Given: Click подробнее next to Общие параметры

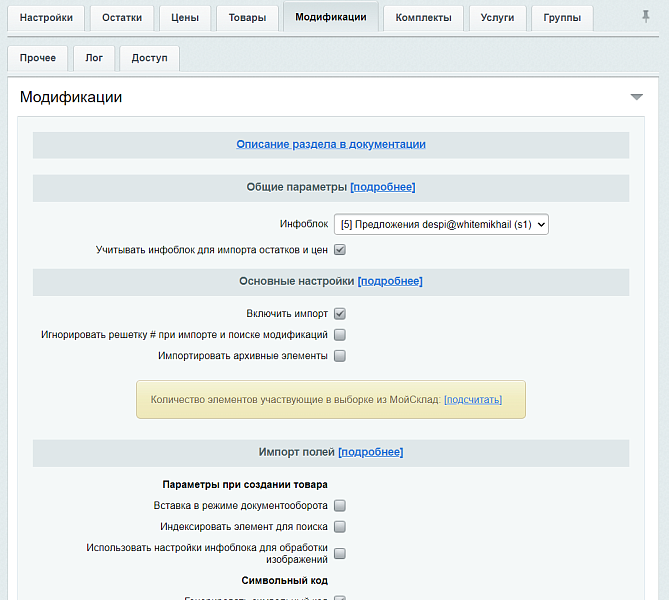Looking at the screenshot, I should click(x=382, y=187).
